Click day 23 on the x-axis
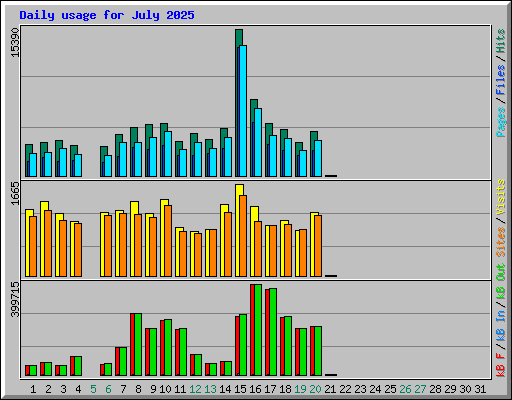This screenshot has height=400, width=512. click(x=360, y=389)
